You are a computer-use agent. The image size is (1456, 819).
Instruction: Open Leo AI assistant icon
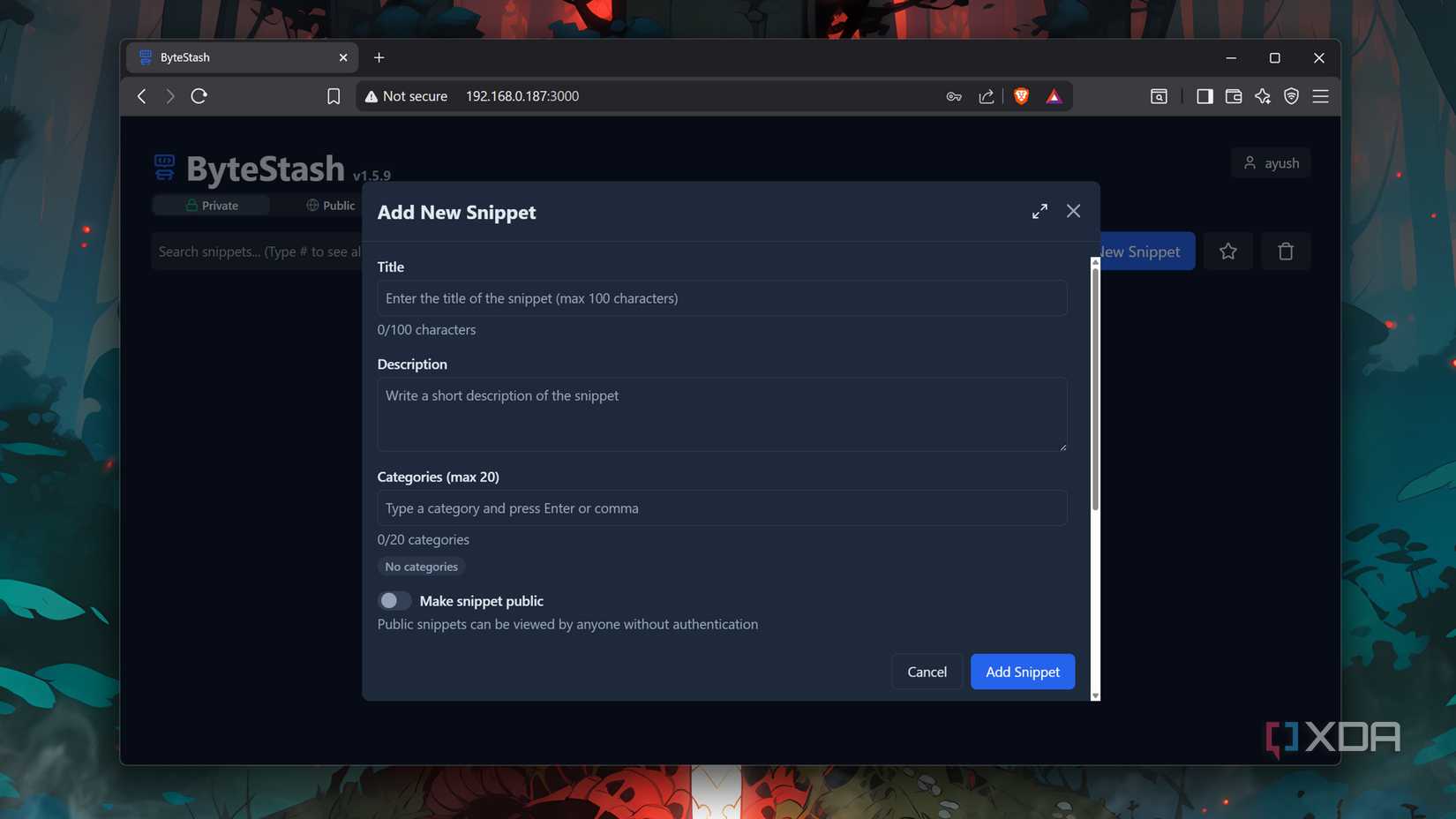pyautogui.click(x=1263, y=96)
